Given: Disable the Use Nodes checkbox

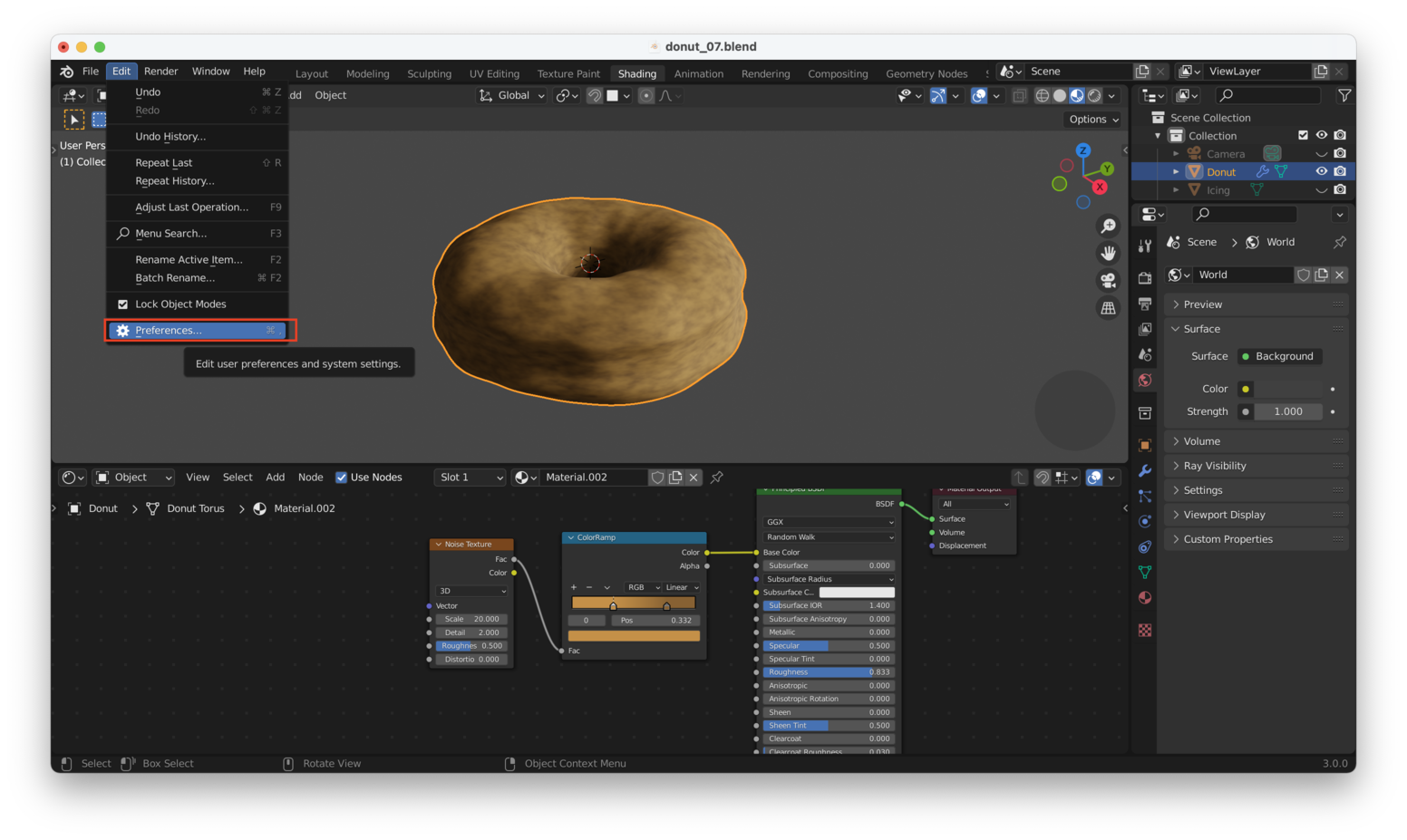Looking at the screenshot, I should 342,478.
